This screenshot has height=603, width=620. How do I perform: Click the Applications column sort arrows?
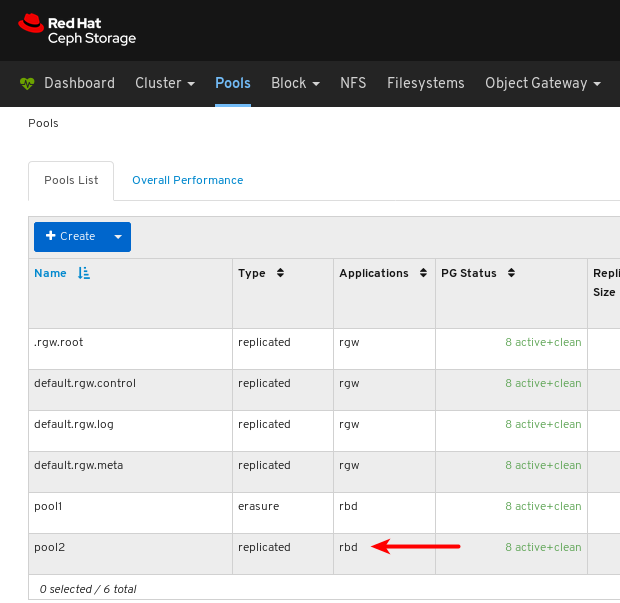click(422, 273)
